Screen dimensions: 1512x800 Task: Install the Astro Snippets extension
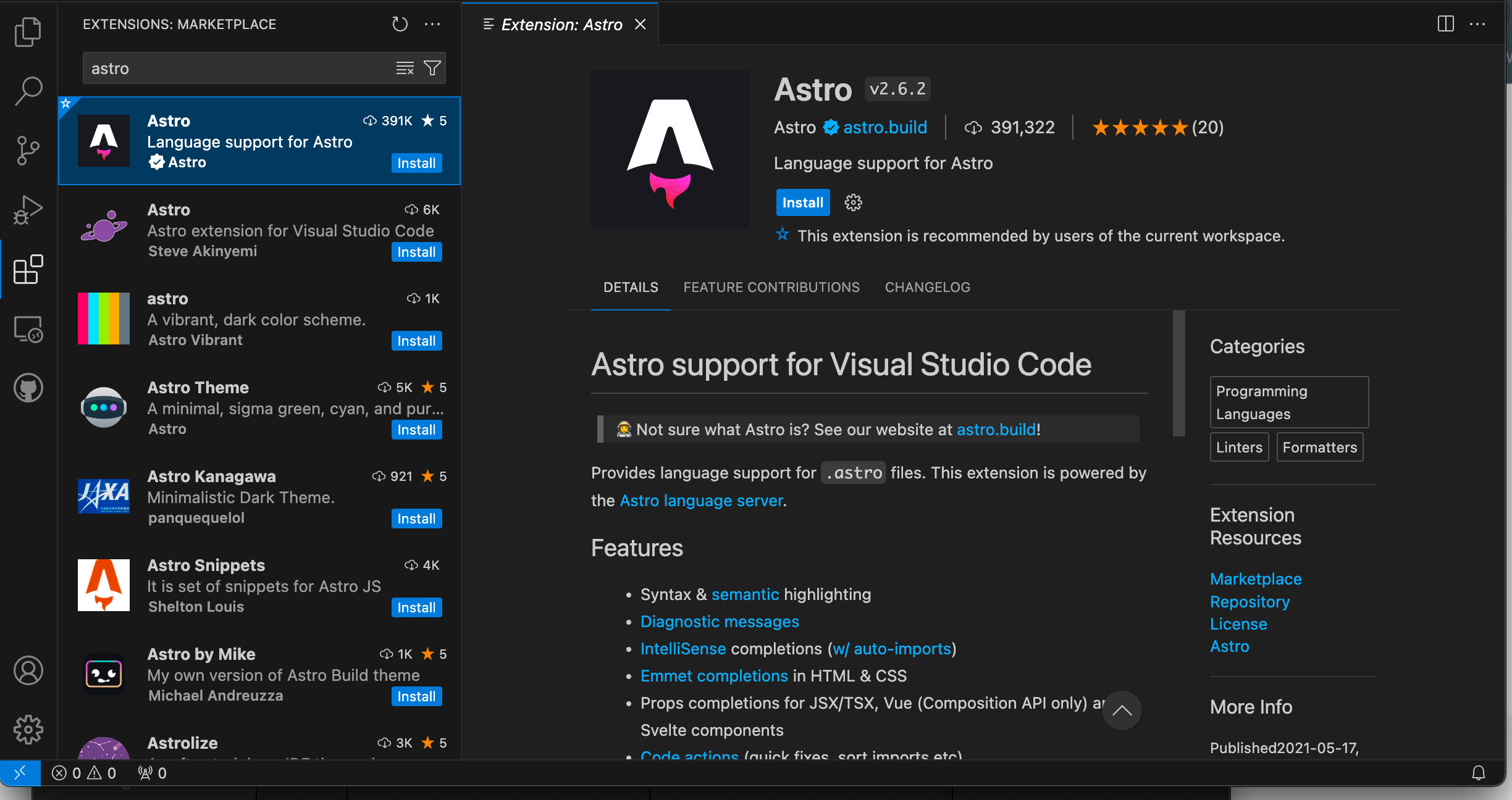pos(416,607)
